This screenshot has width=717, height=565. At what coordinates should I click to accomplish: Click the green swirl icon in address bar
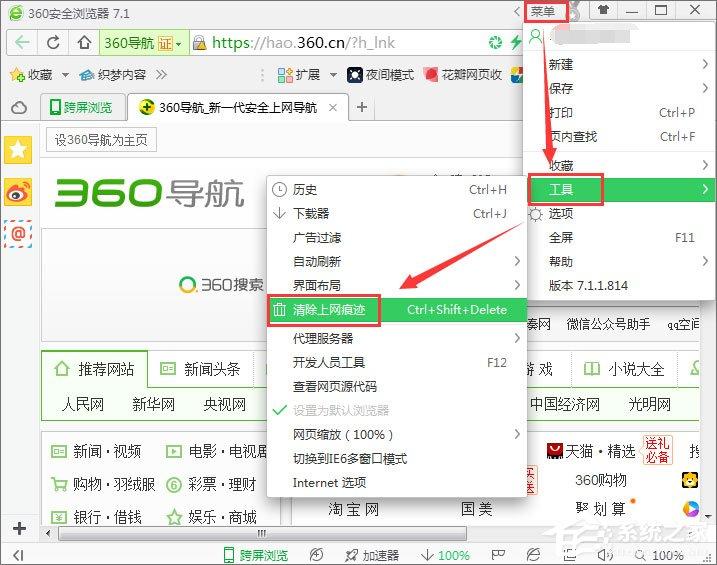pos(495,43)
